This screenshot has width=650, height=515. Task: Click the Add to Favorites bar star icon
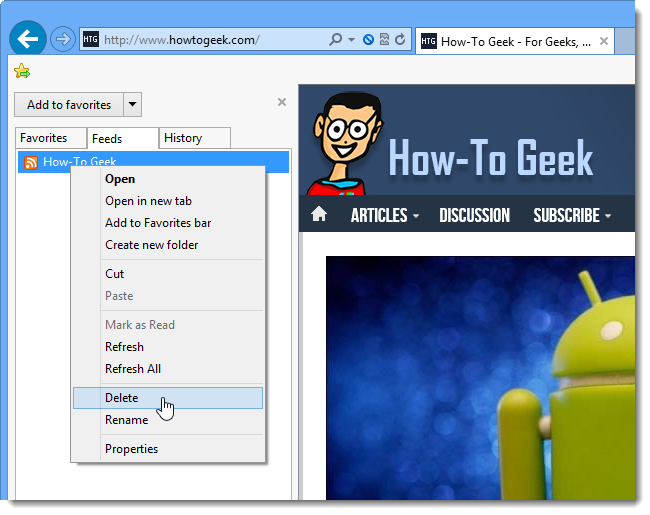(x=22, y=71)
